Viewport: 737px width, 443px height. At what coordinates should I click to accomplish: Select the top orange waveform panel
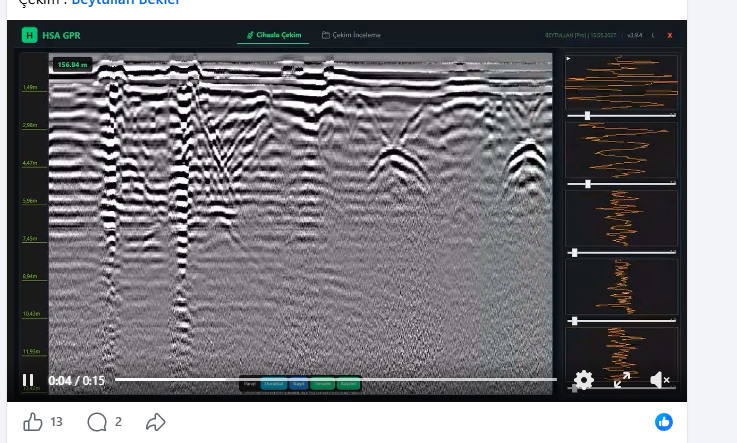(x=621, y=82)
